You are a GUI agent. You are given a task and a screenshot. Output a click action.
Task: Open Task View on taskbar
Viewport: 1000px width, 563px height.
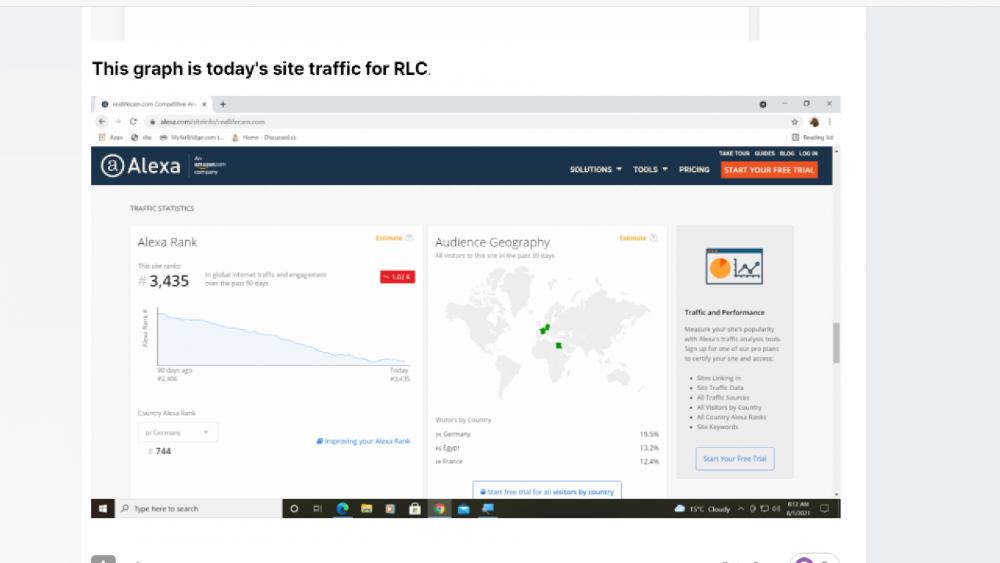pyautogui.click(x=318, y=508)
